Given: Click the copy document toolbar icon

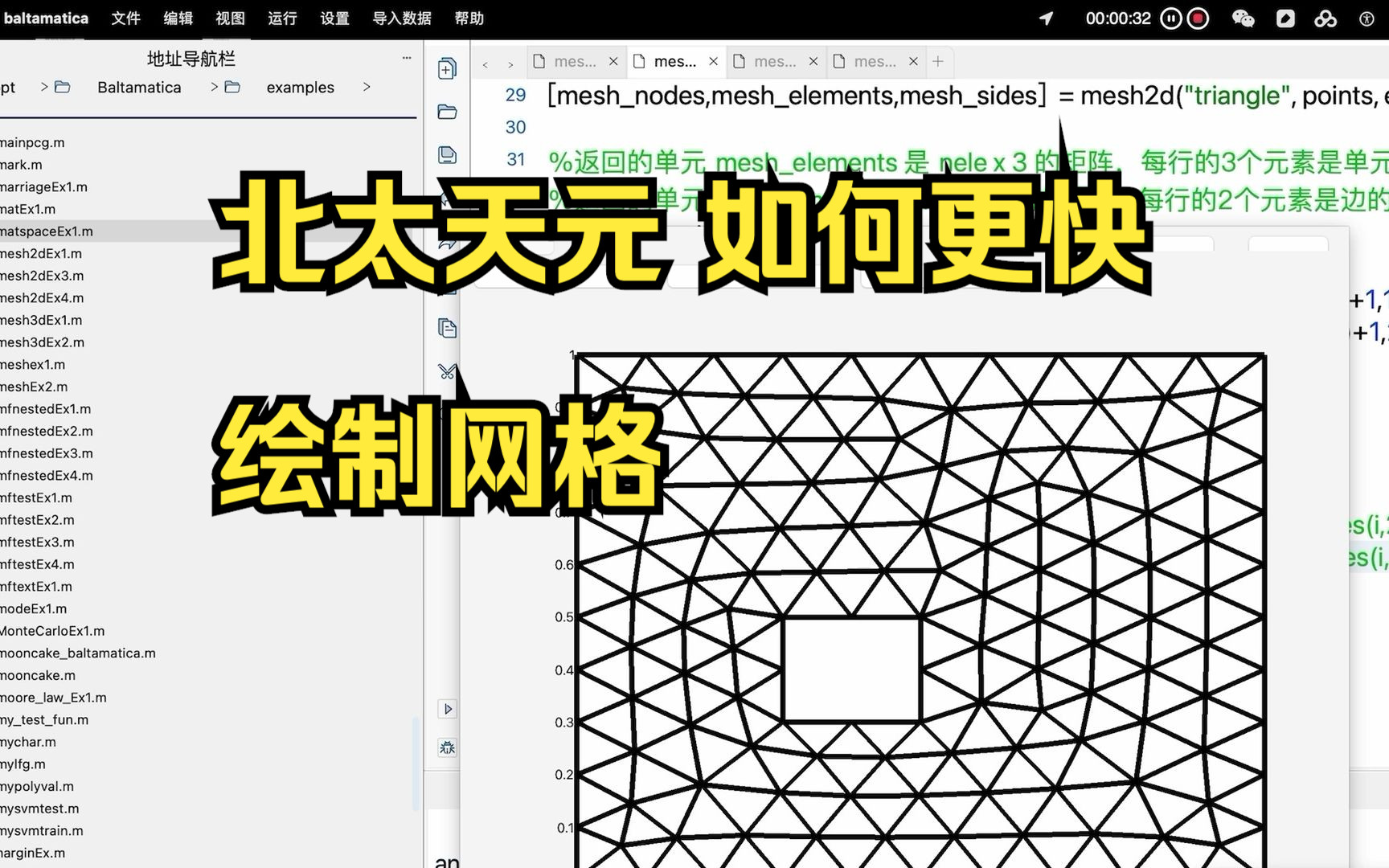Looking at the screenshot, I should point(447,328).
